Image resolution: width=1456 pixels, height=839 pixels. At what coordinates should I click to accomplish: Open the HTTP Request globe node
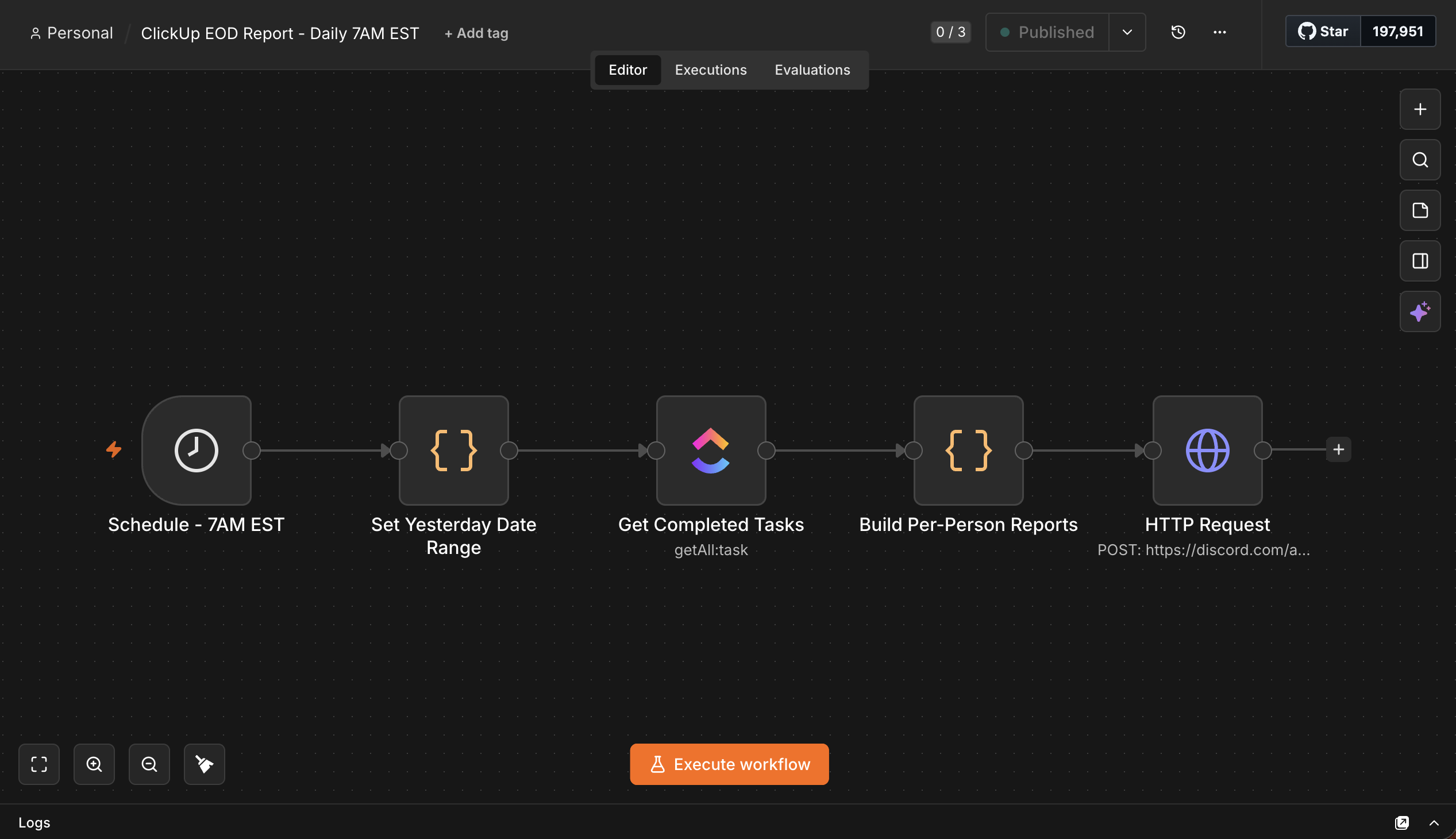coord(1207,450)
